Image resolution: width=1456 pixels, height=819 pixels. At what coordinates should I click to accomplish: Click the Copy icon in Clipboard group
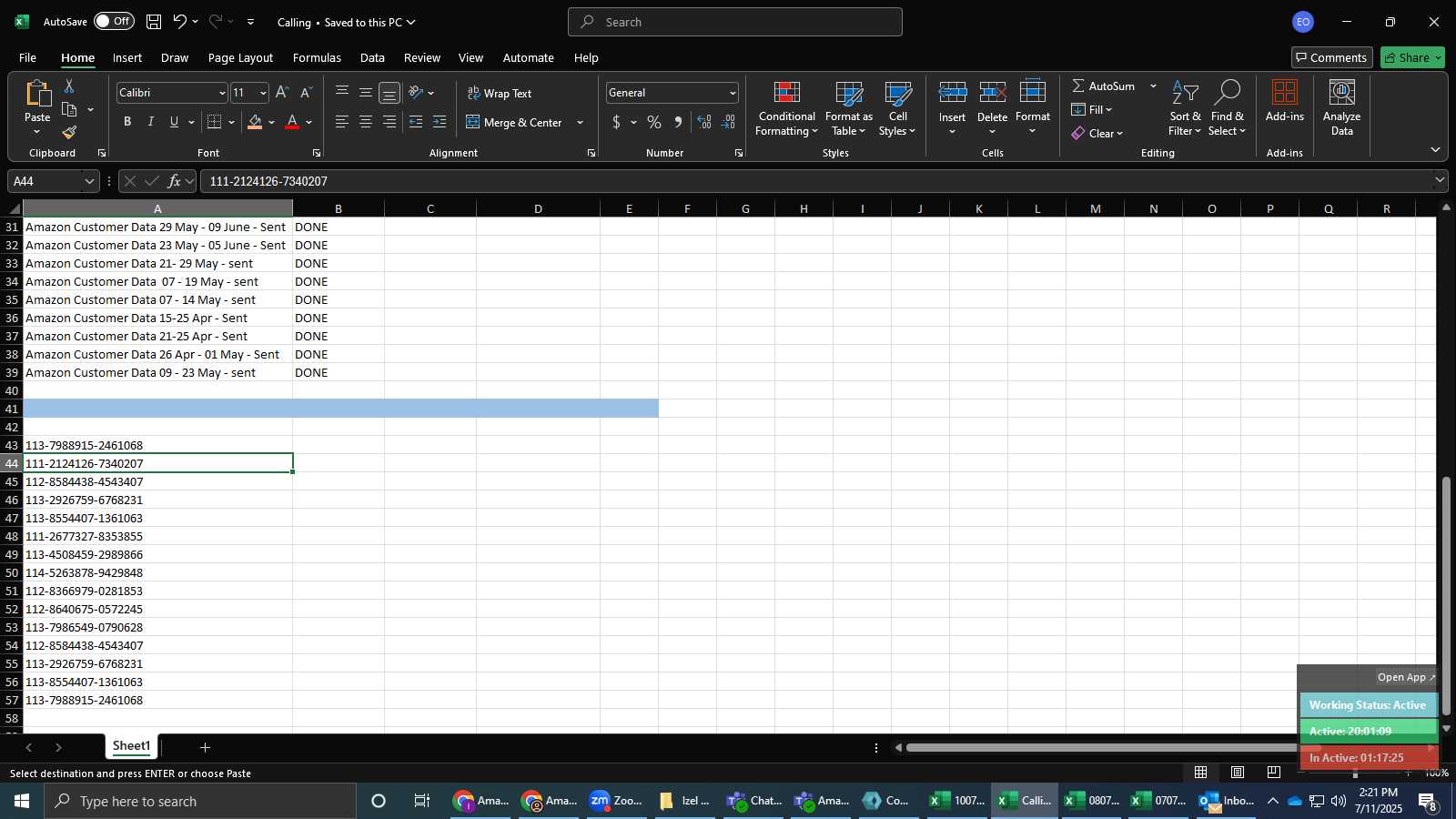tap(69, 110)
